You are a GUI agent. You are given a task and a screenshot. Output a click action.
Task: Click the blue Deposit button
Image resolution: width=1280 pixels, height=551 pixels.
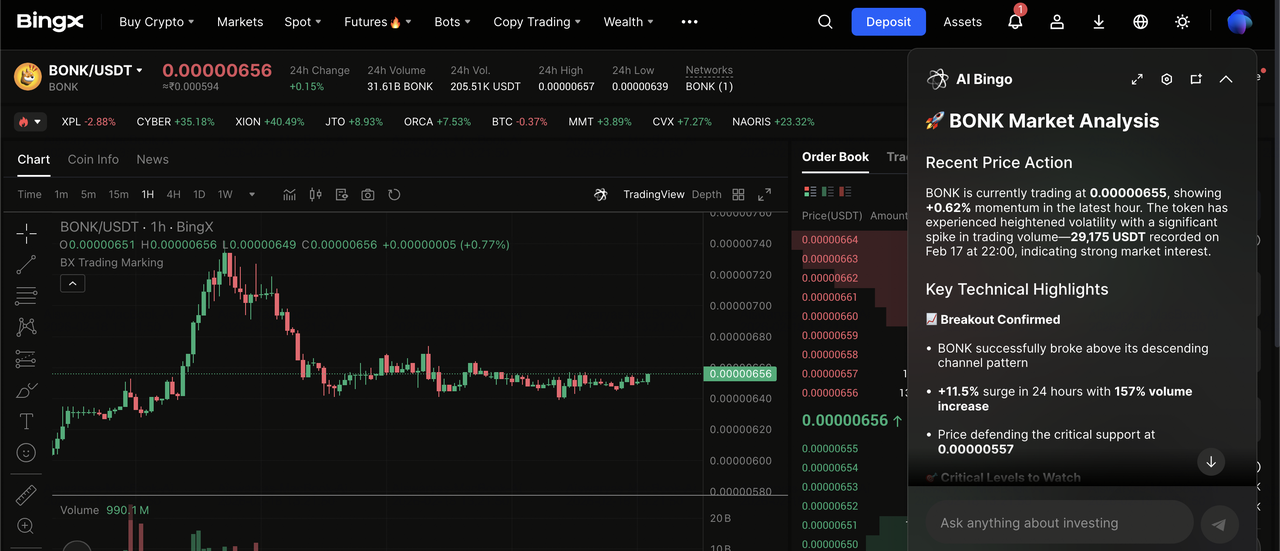tap(888, 22)
